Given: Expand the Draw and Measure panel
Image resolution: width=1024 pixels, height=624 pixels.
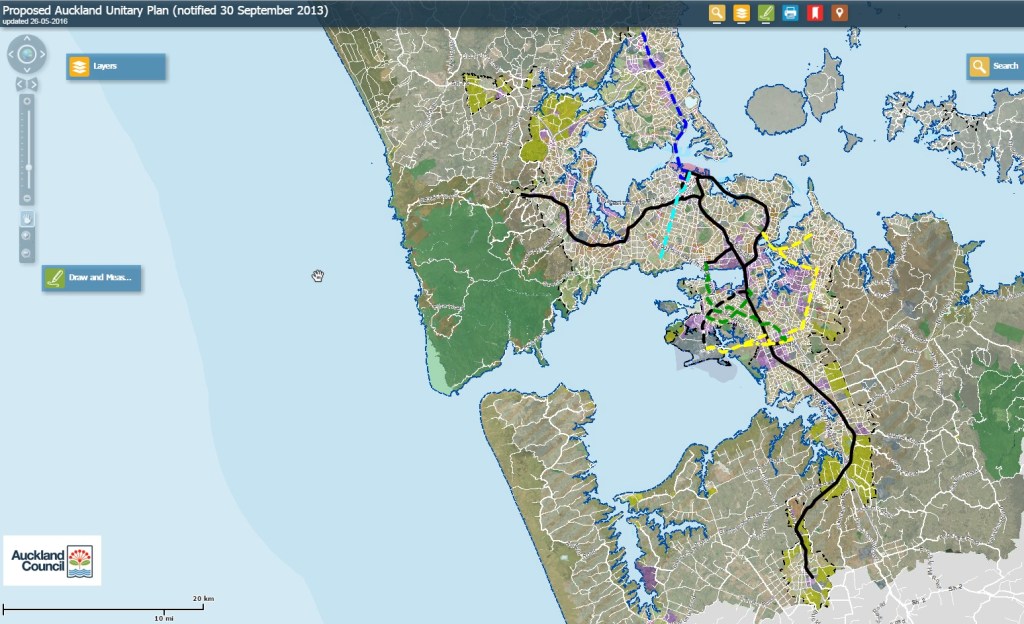Looking at the screenshot, I should click(91, 277).
